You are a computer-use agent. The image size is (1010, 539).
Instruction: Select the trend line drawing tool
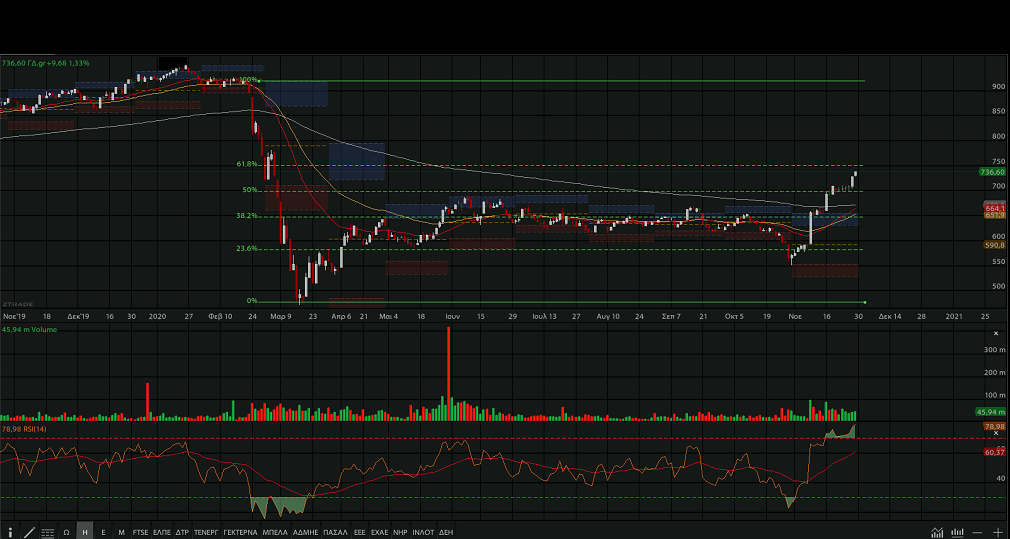click(x=29, y=533)
